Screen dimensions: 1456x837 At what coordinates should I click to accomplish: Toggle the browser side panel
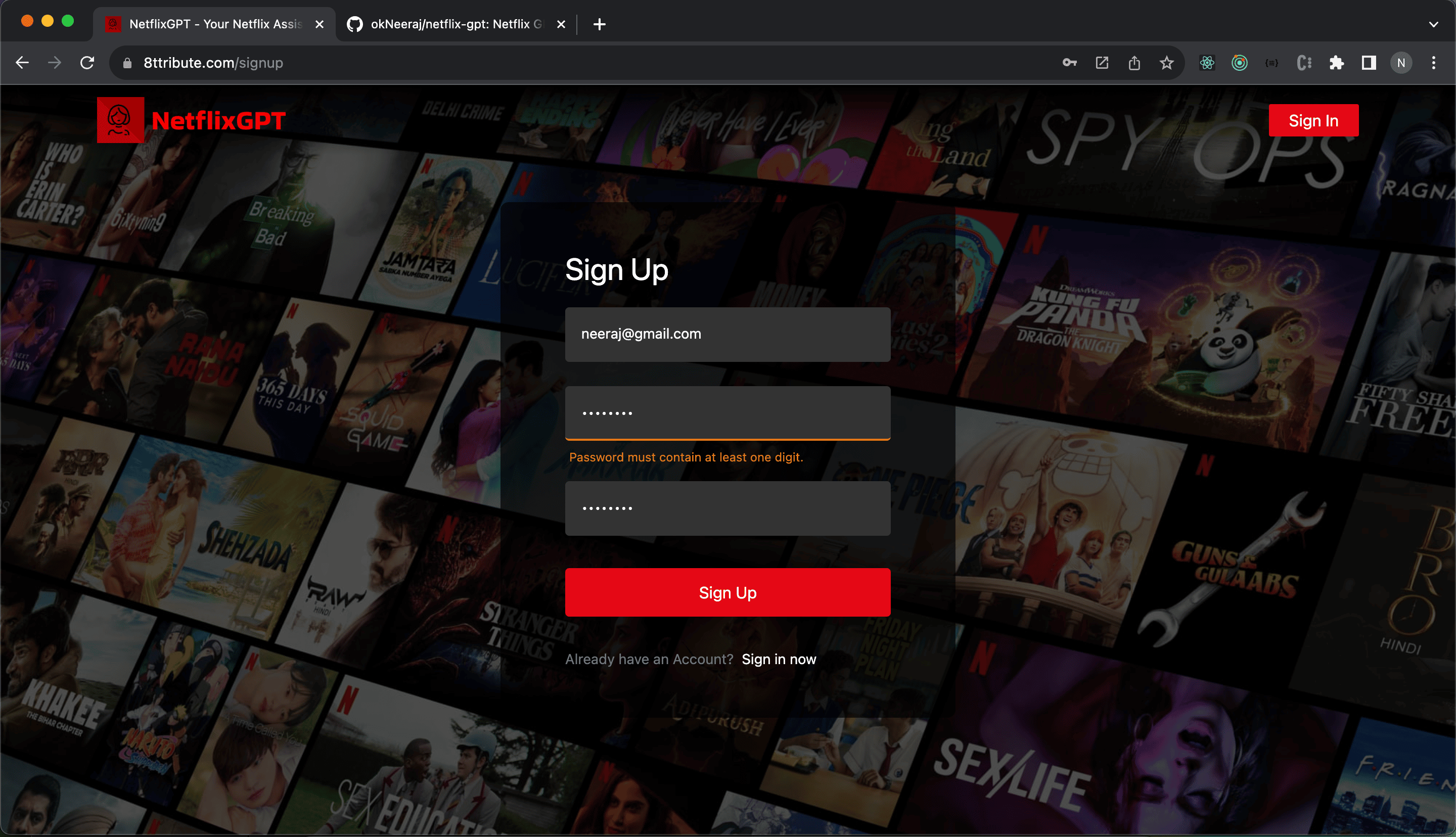point(1369,63)
